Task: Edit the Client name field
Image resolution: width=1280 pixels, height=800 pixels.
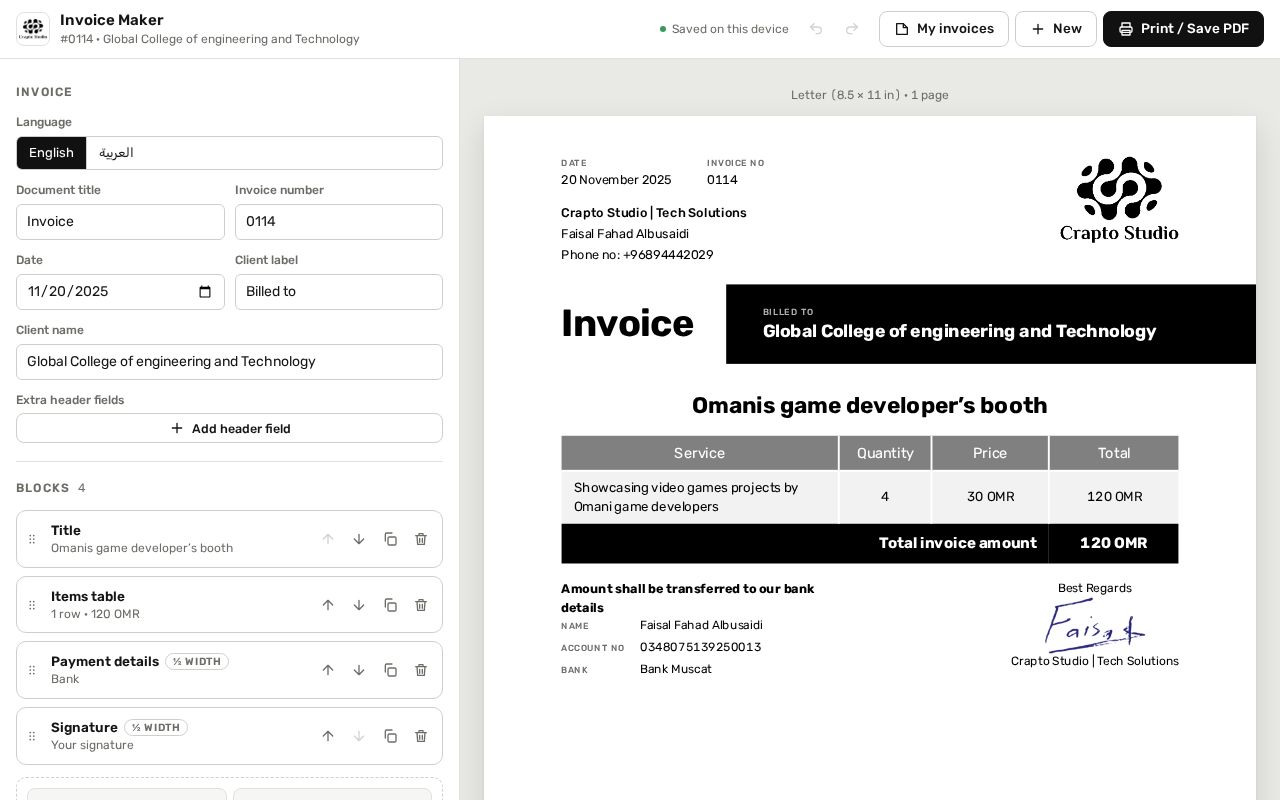Action: coord(229,362)
